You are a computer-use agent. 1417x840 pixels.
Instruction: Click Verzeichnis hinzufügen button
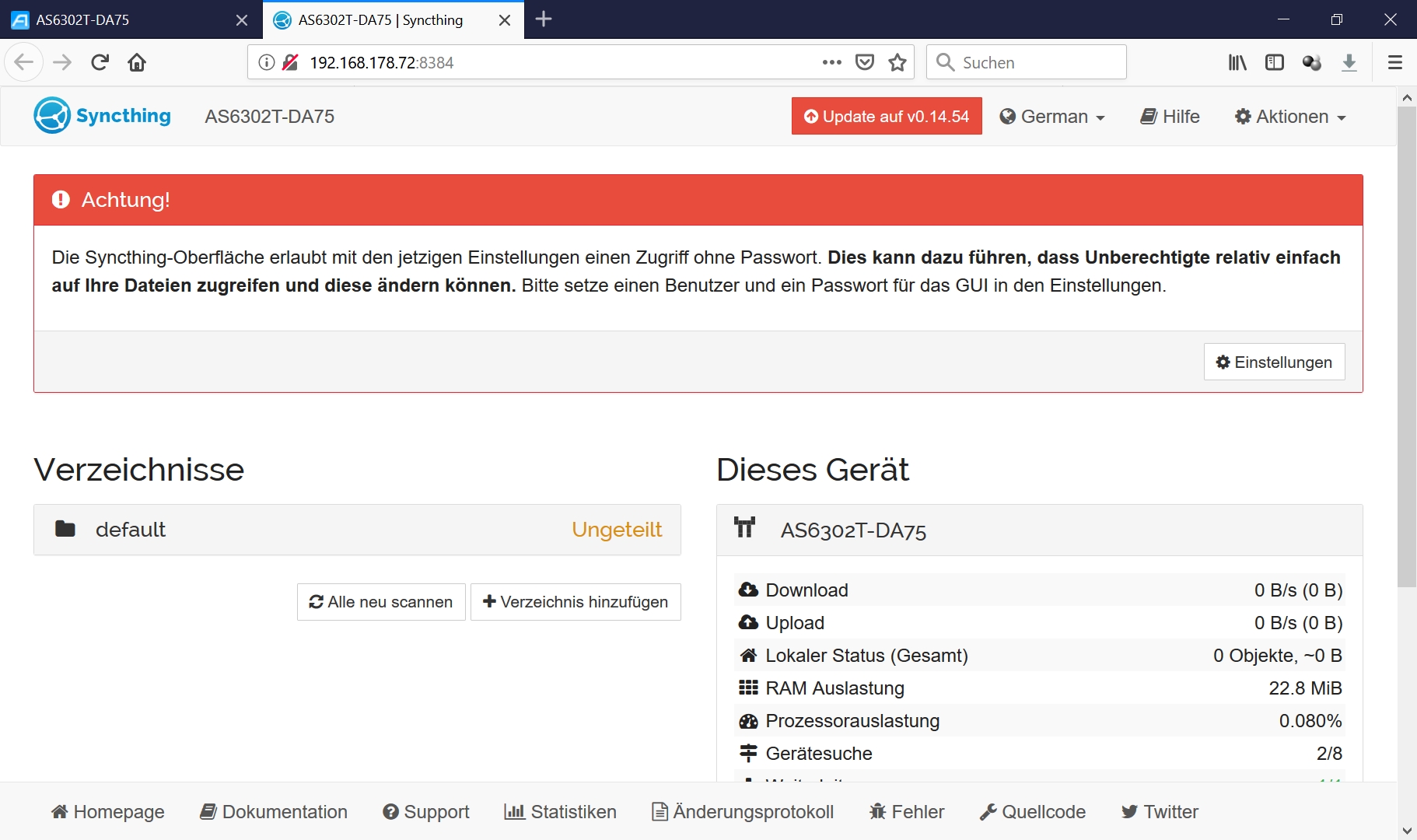(x=576, y=602)
